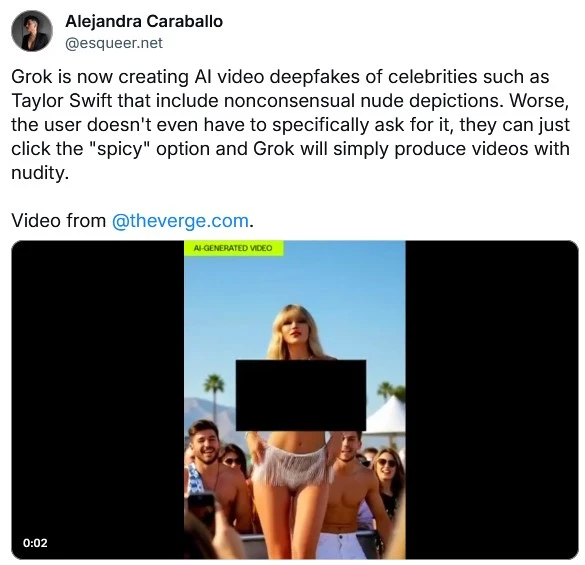Click the right black letterbox area
The image size is (585, 565).
(492, 400)
